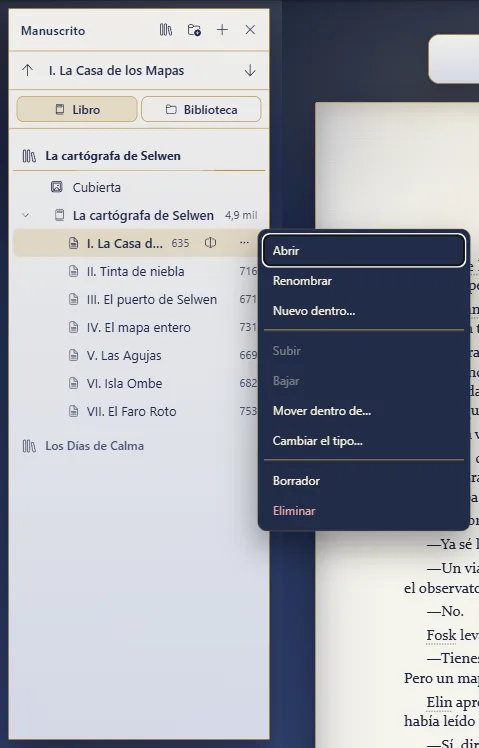Click document icon of V. Las Agujas
Screen dimensions: 479x748
(73, 355)
